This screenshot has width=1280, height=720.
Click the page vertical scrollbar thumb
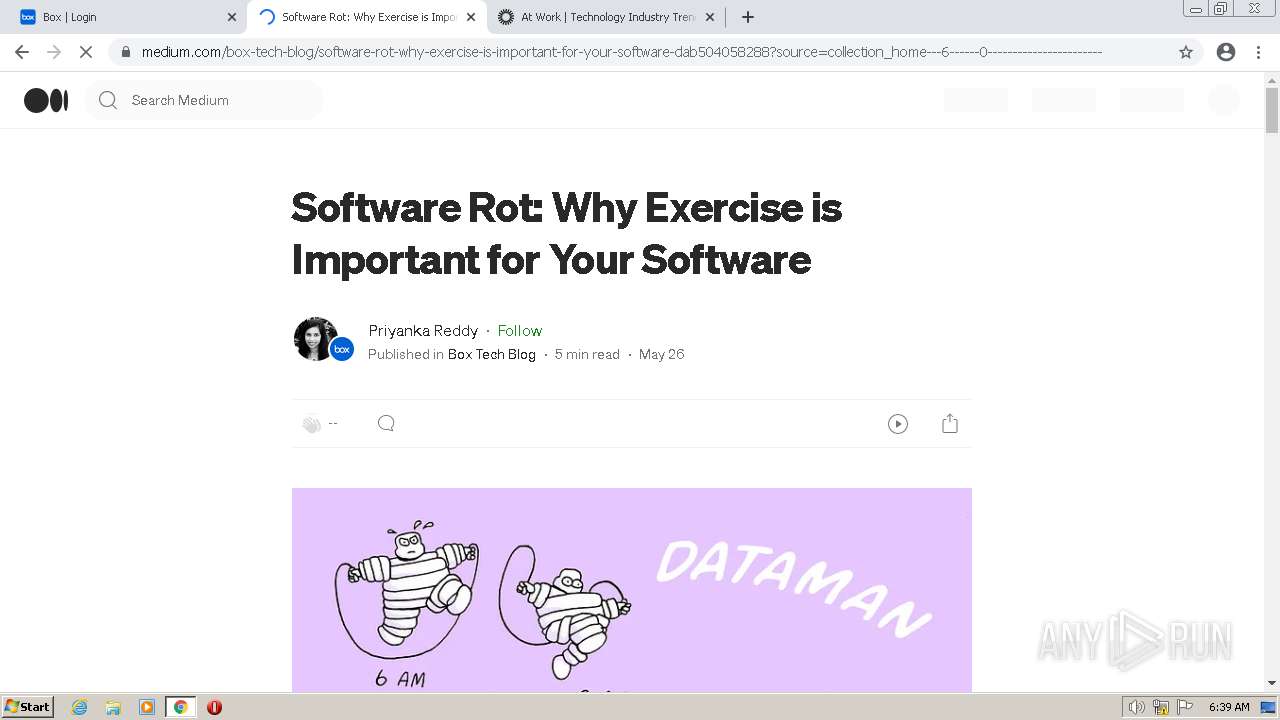point(1272,110)
